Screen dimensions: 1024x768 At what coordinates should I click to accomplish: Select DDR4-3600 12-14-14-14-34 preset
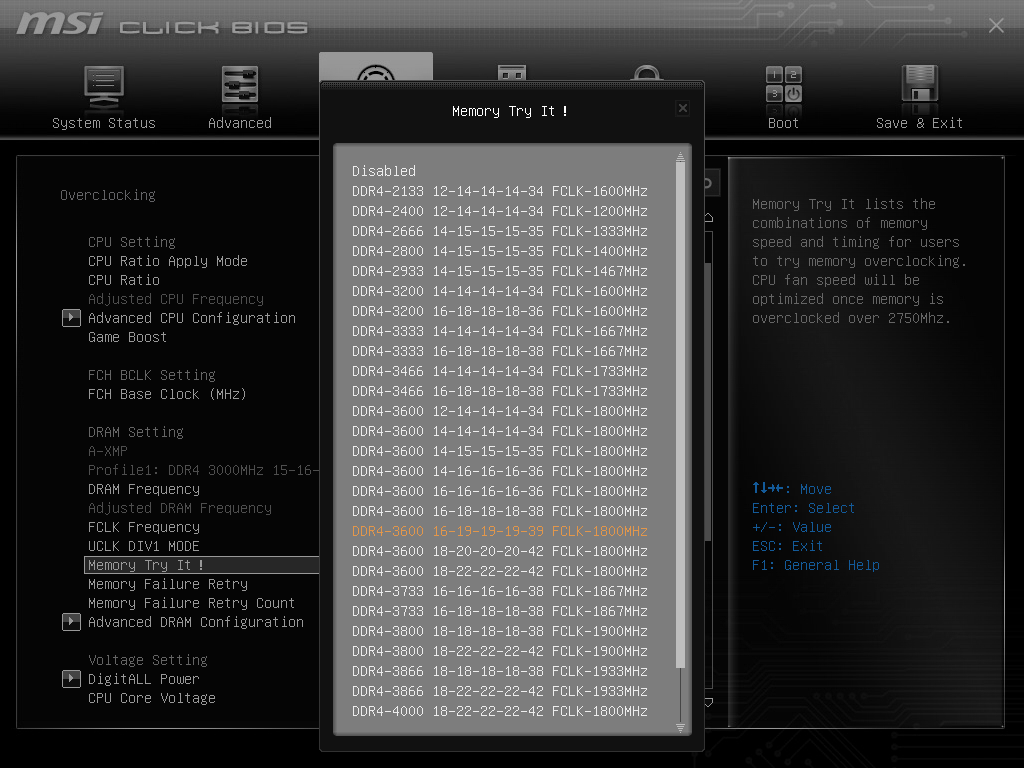[500, 411]
